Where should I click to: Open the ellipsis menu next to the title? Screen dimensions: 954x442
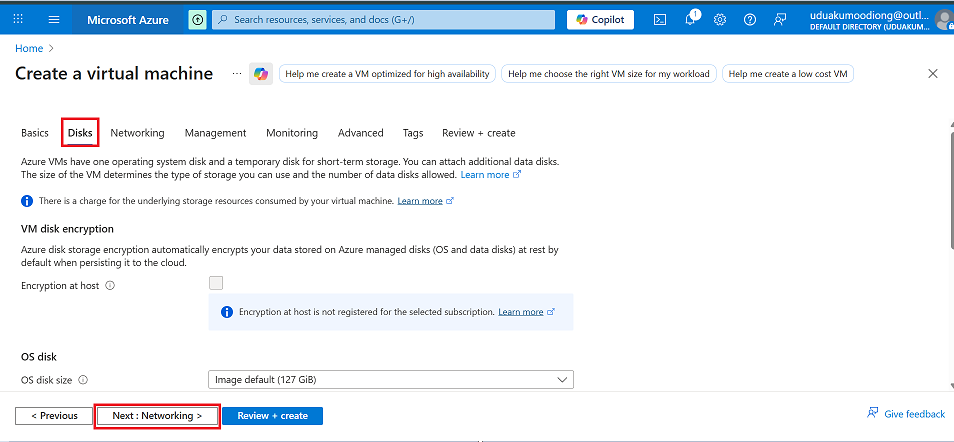click(x=237, y=74)
